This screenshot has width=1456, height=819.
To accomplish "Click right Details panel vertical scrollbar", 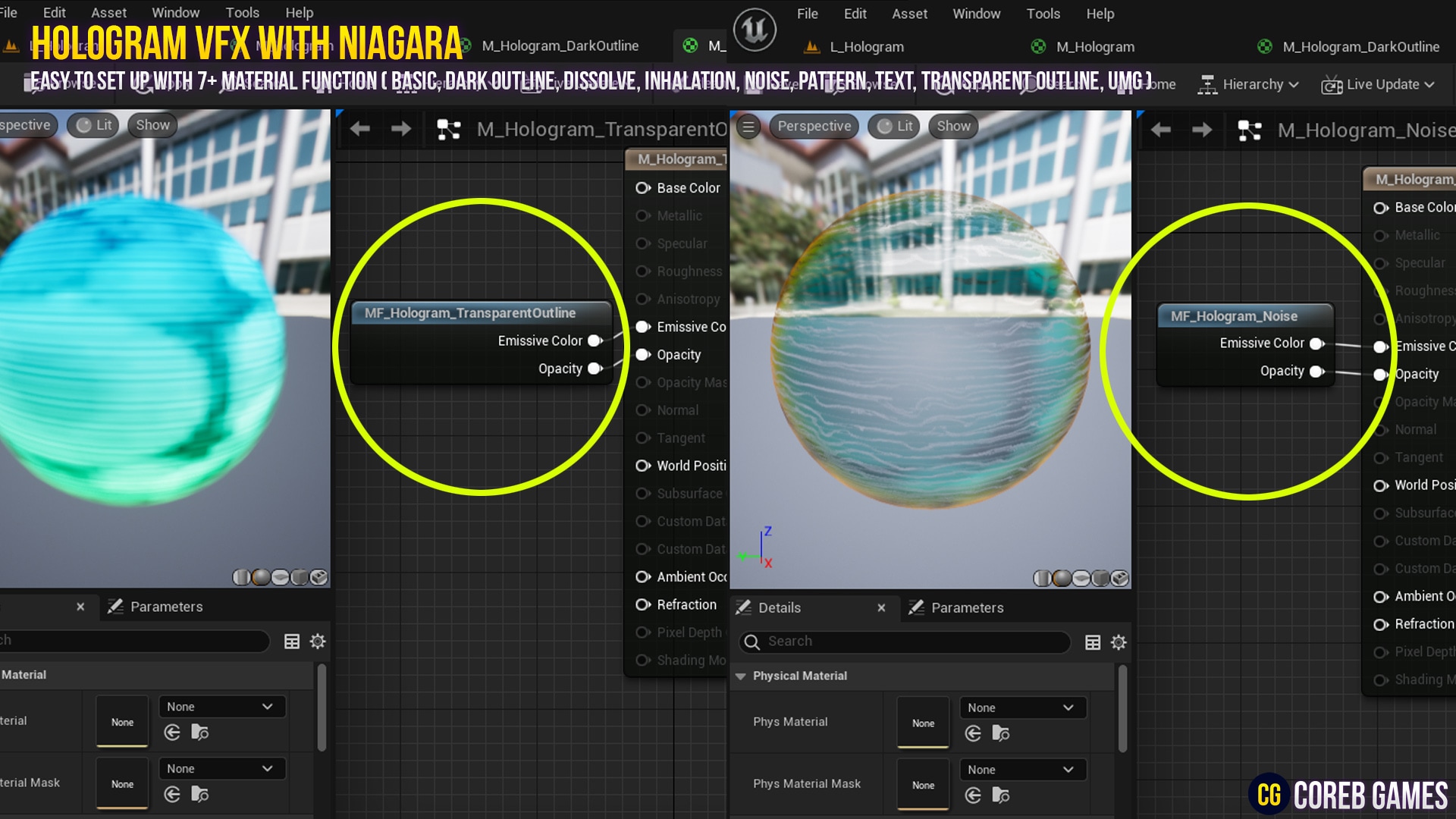I will click(1122, 709).
